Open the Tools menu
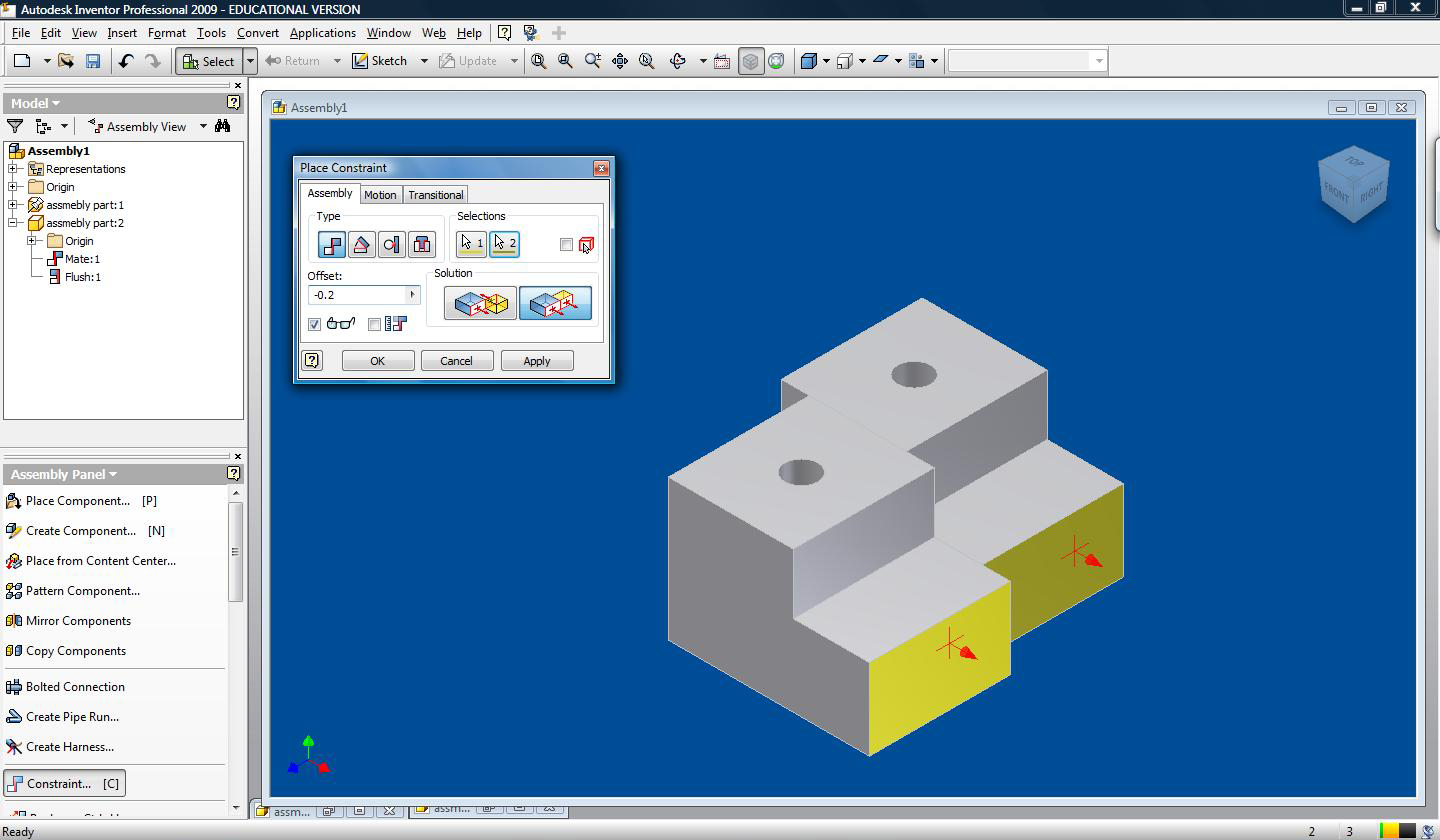Image resolution: width=1440 pixels, height=840 pixels. [x=211, y=33]
